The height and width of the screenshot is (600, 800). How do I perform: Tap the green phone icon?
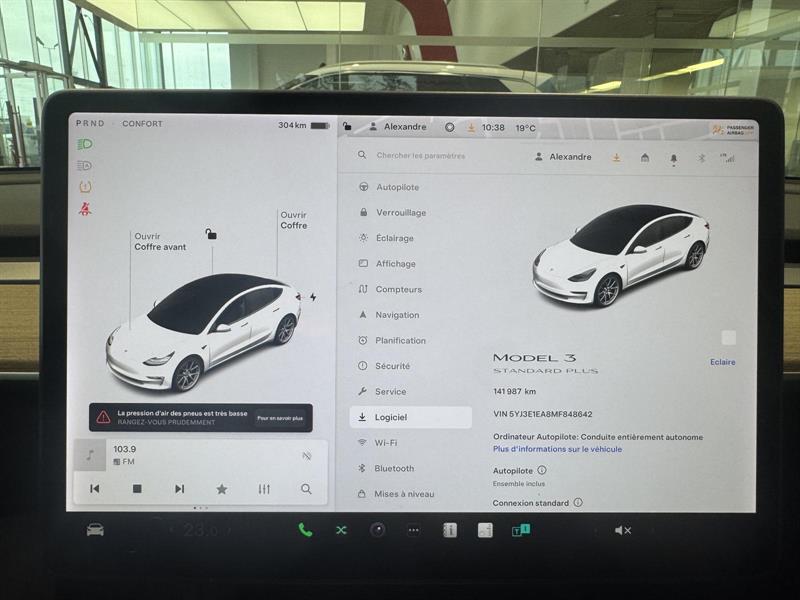tap(305, 530)
